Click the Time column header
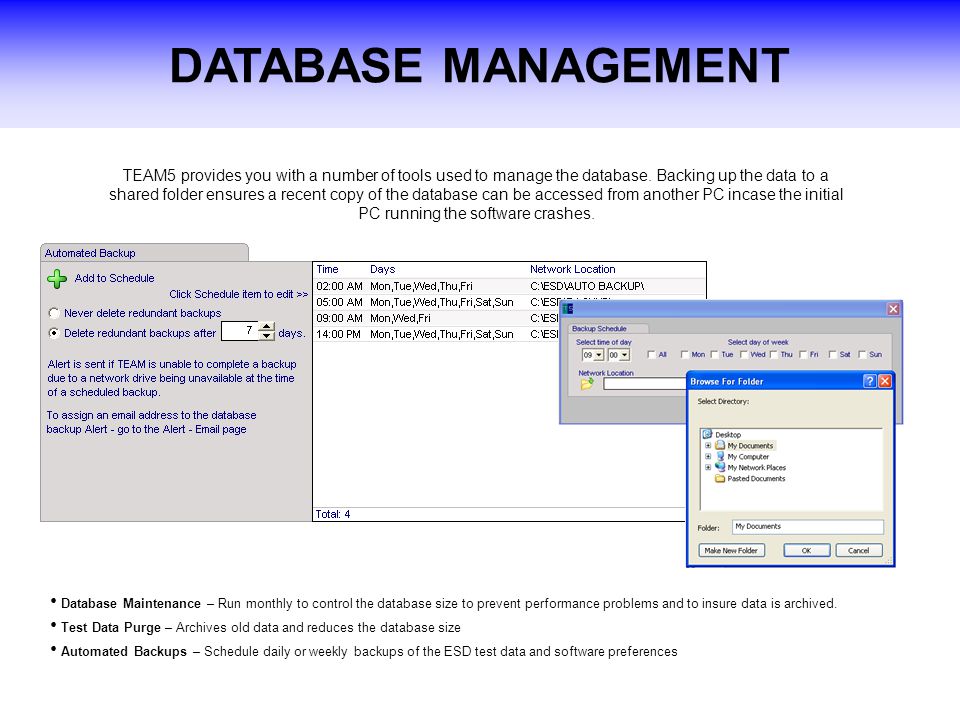960x720 pixels. coord(328,269)
